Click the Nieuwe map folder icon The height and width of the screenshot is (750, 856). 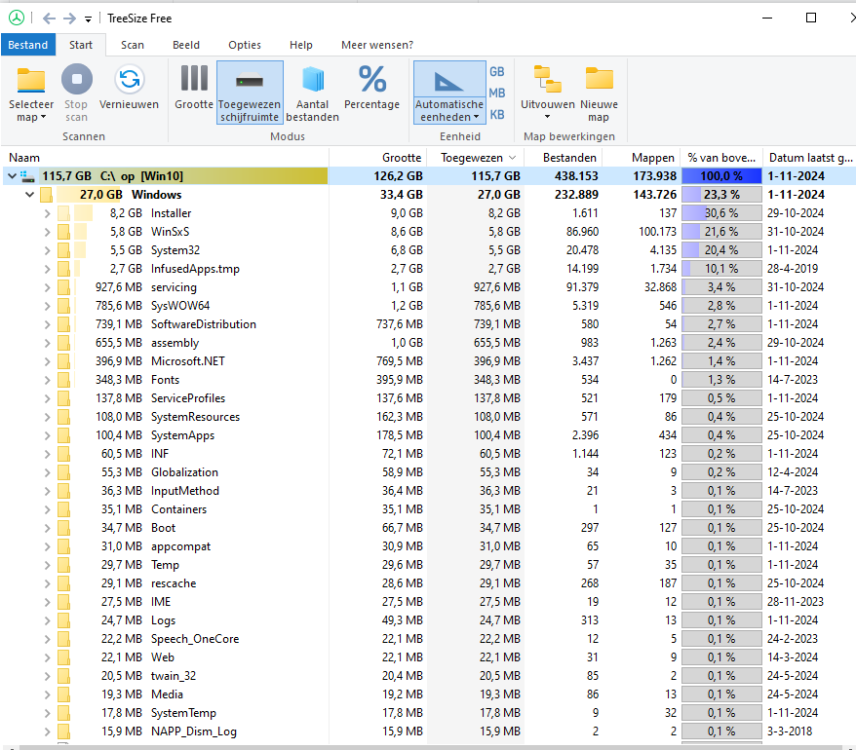tap(599, 80)
